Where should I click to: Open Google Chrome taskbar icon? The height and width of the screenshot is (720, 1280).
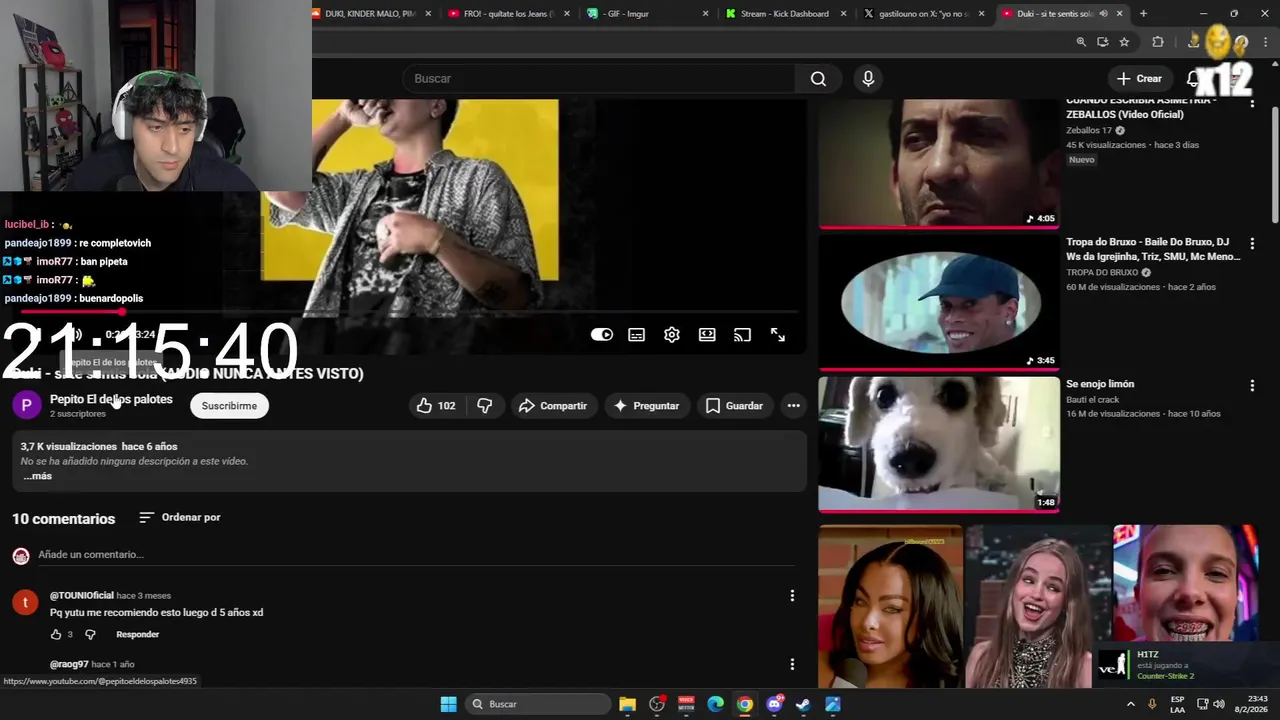point(745,704)
